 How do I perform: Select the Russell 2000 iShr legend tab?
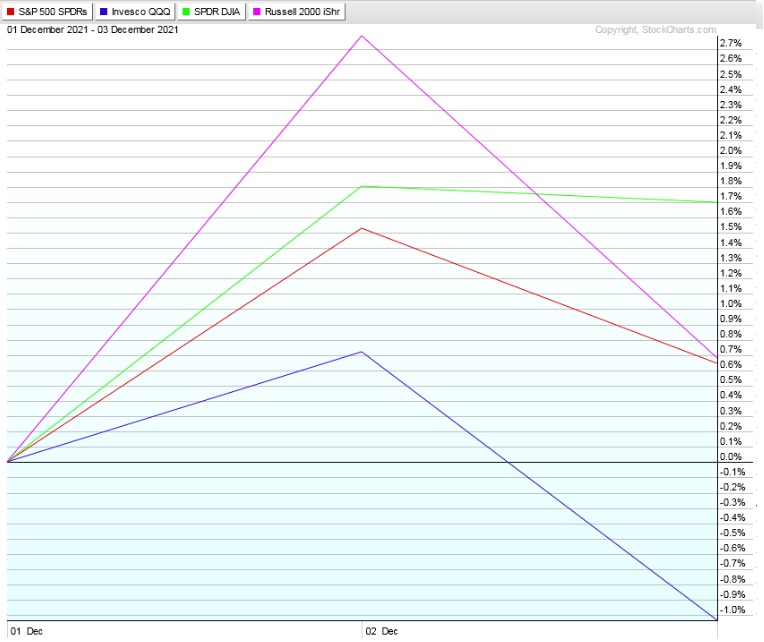click(x=297, y=12)
